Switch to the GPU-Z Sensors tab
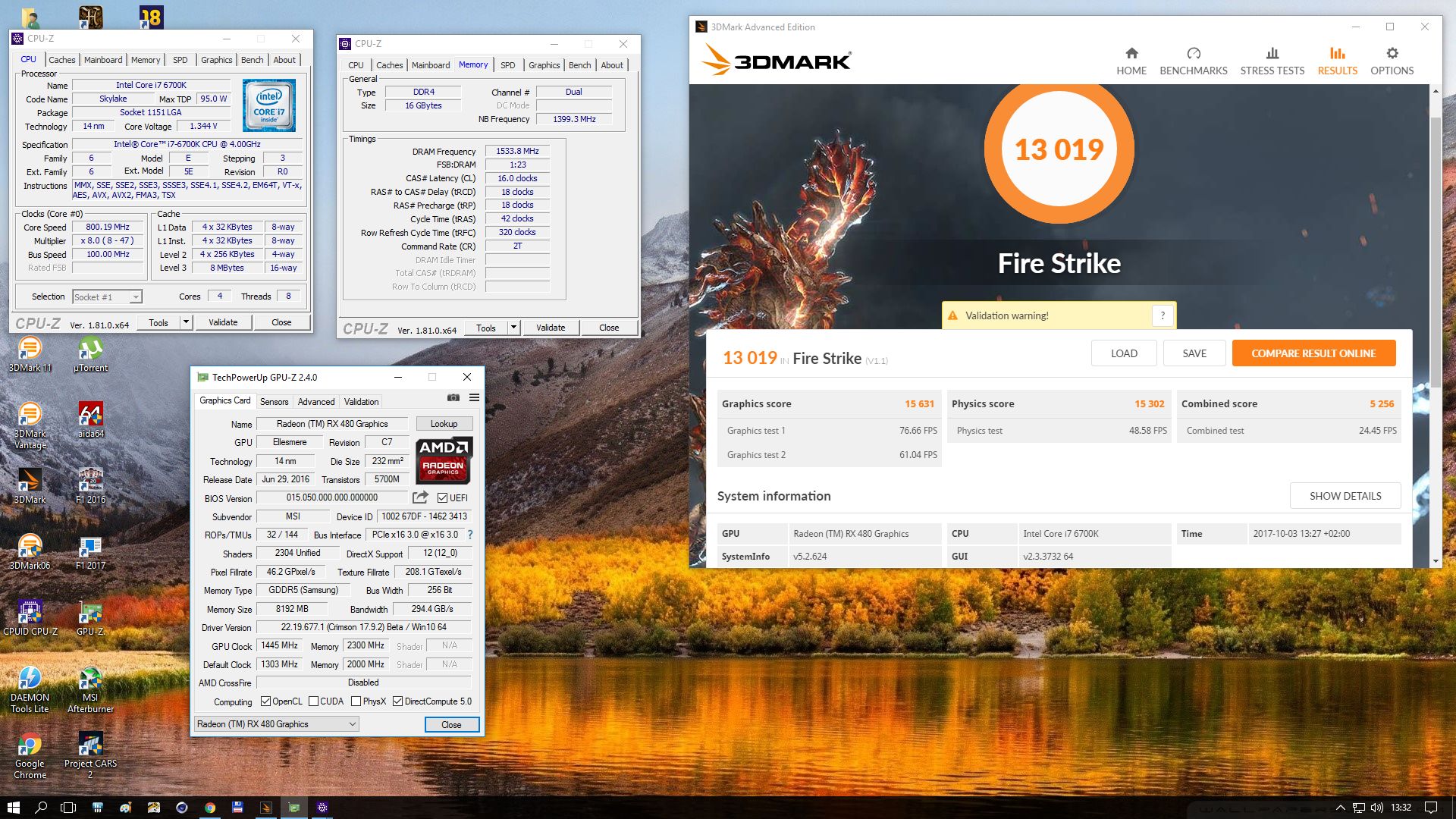Screen dimensions: 1456x819 click(x=274, y=402)
